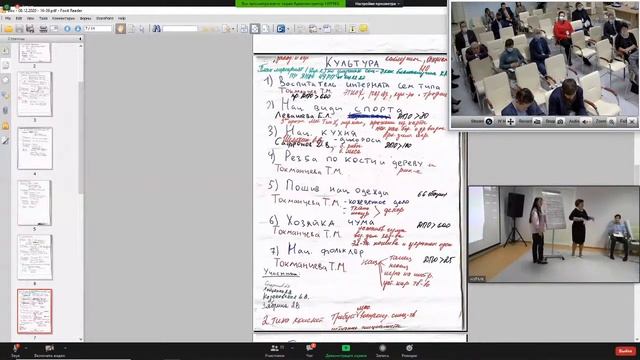
Task: Click the Open folder toolbar icon
Action: click(x=9, y=29)
